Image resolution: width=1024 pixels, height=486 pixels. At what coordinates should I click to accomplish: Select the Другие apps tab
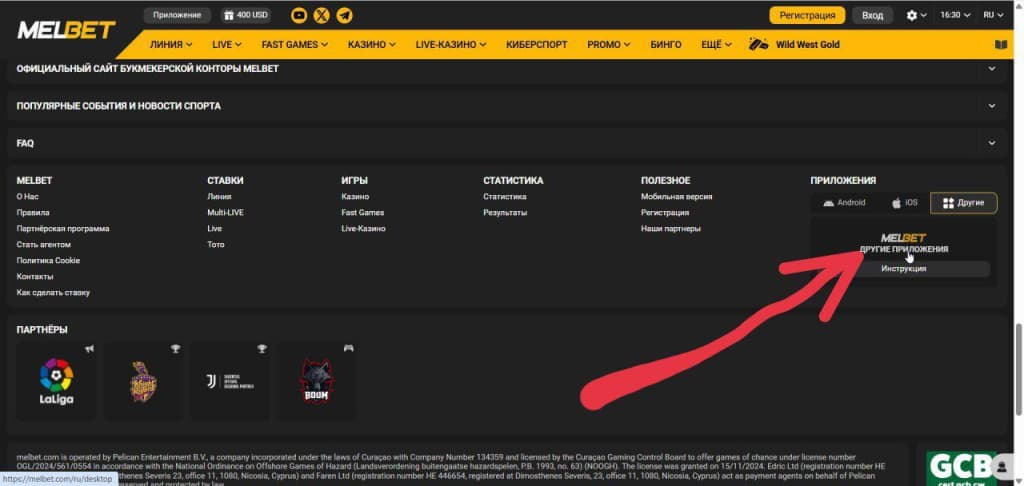point(964,203)
